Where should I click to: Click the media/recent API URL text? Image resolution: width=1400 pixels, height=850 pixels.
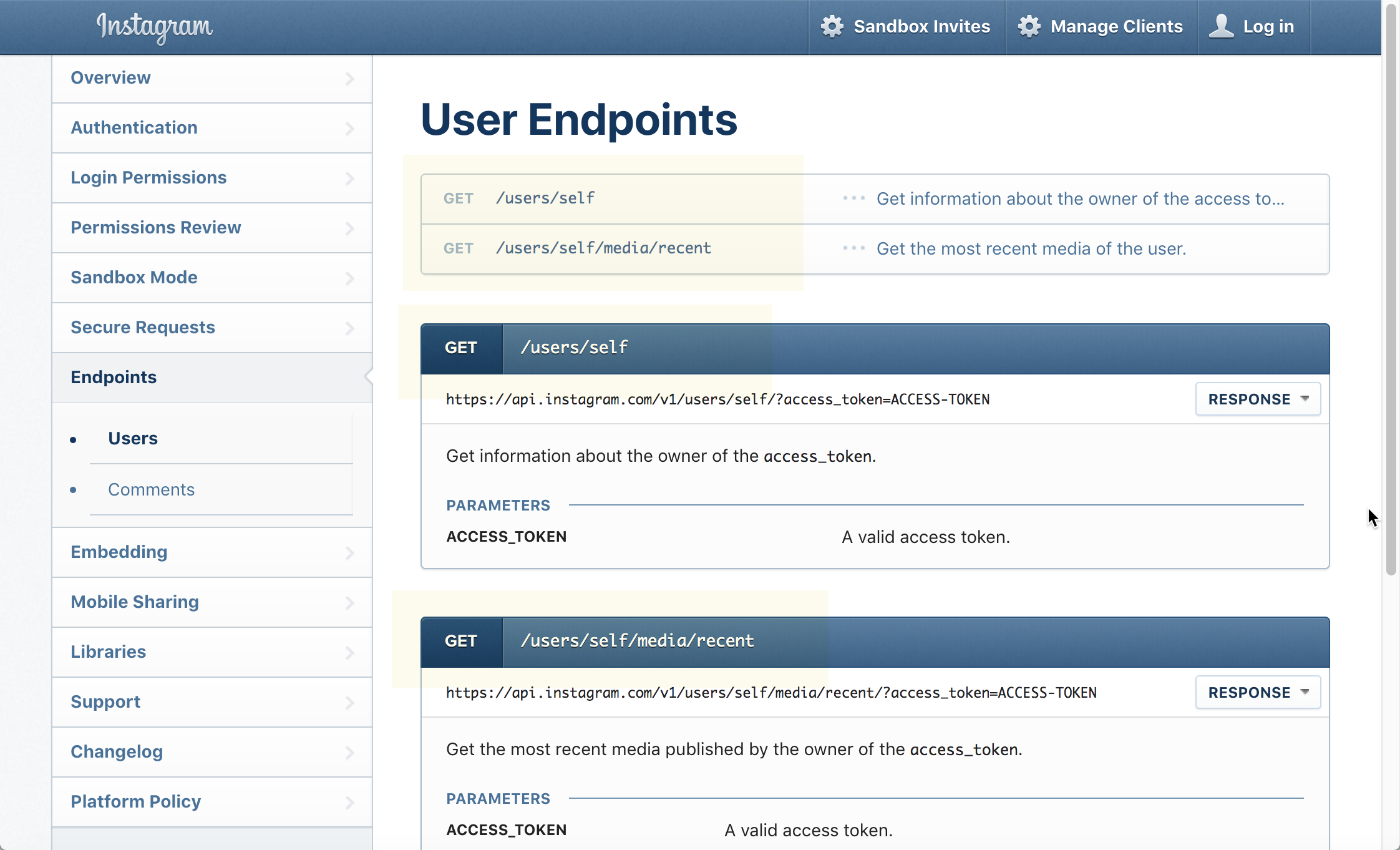(x=771, y=693)
